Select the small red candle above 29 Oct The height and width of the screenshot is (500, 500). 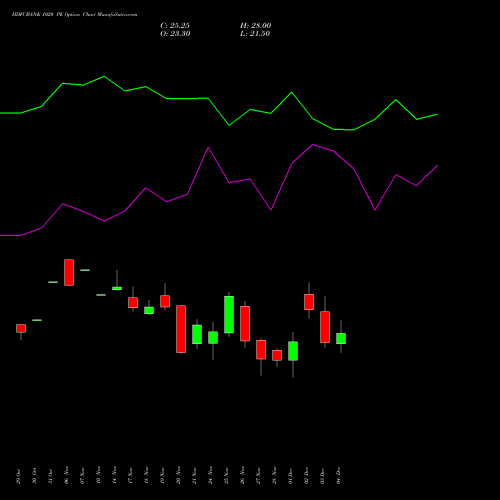(21, 328)
